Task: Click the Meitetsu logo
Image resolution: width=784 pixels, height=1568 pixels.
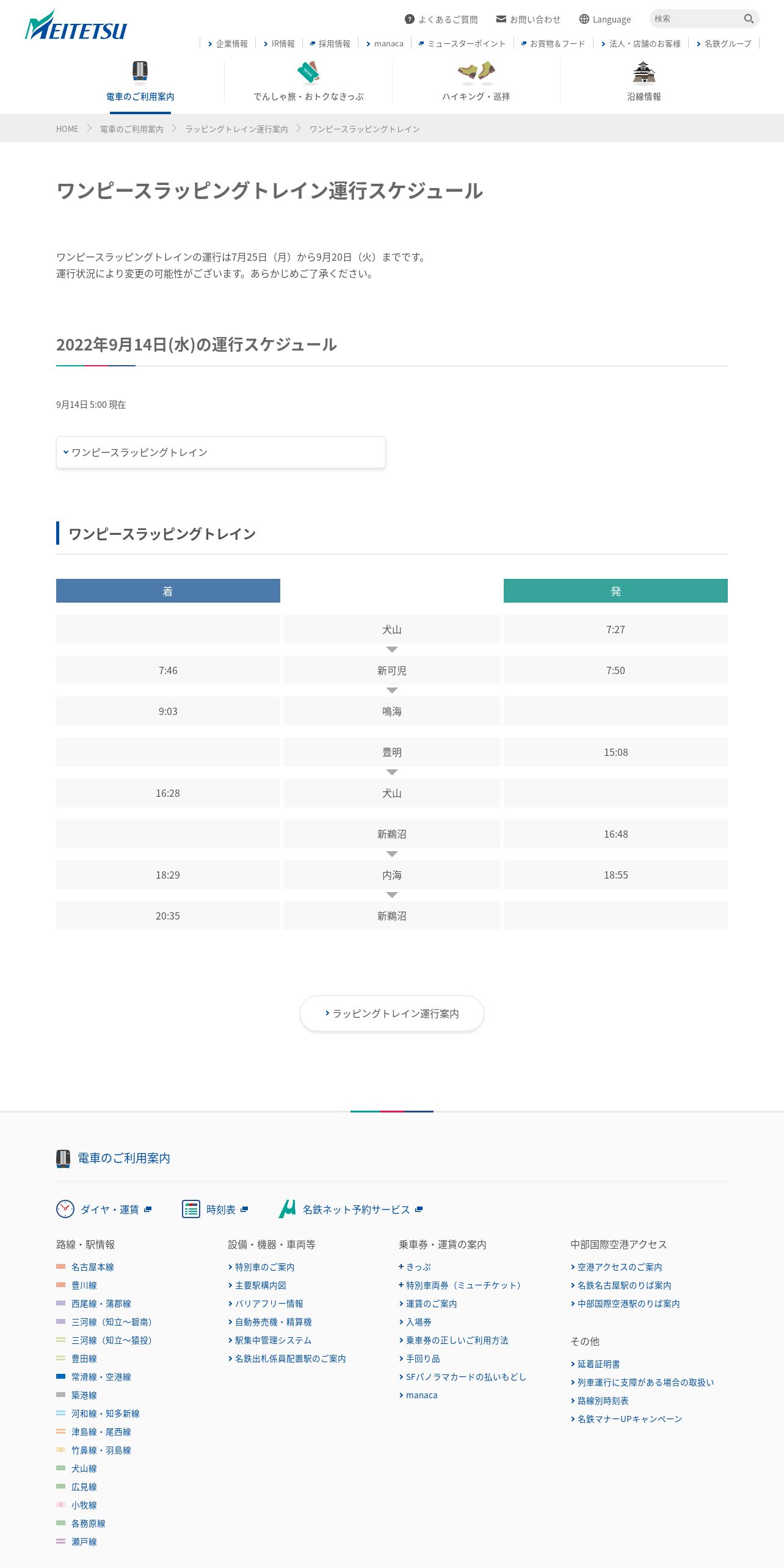Action: (x=76, y=26)
